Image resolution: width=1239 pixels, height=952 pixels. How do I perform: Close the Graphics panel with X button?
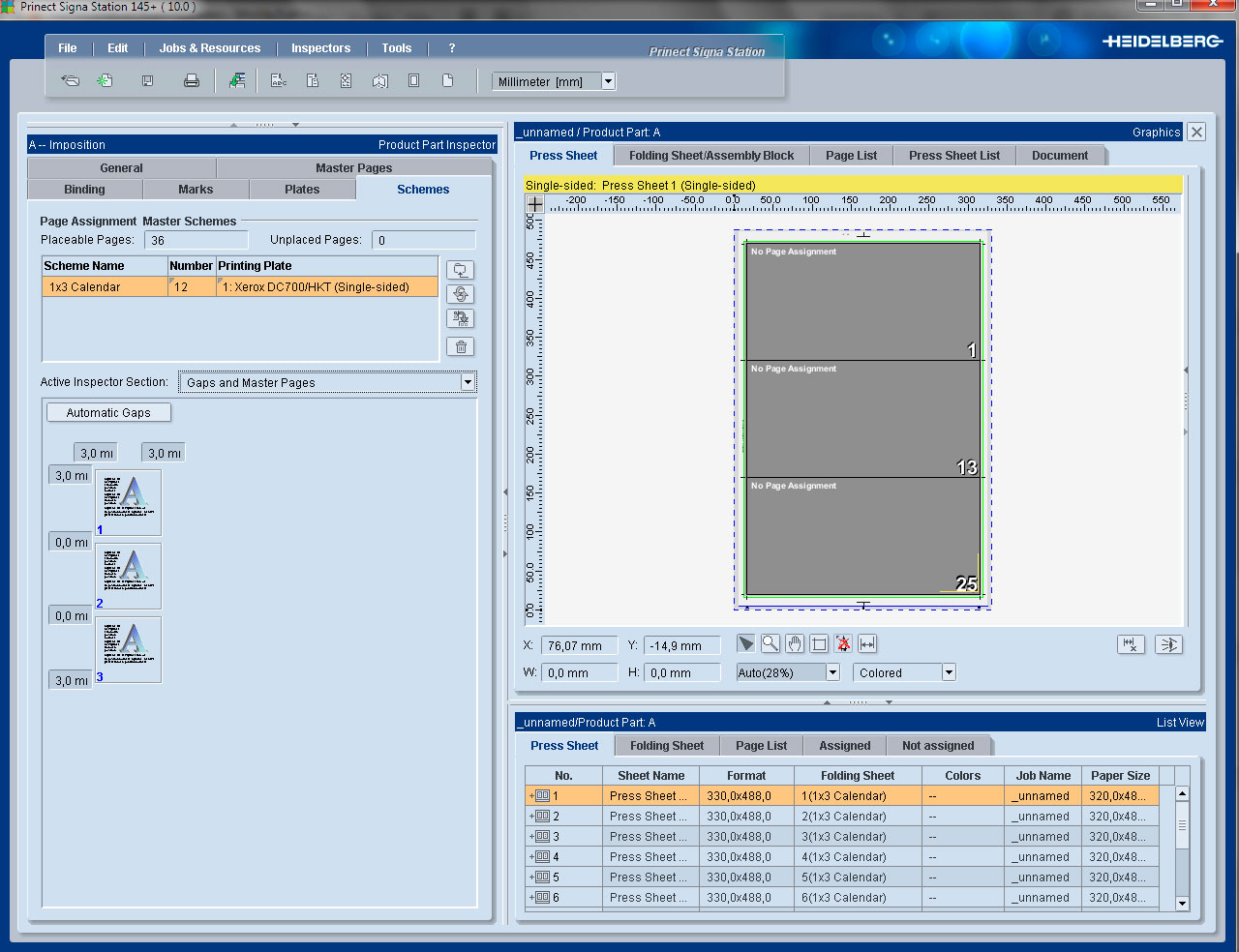click(1196, 133)
